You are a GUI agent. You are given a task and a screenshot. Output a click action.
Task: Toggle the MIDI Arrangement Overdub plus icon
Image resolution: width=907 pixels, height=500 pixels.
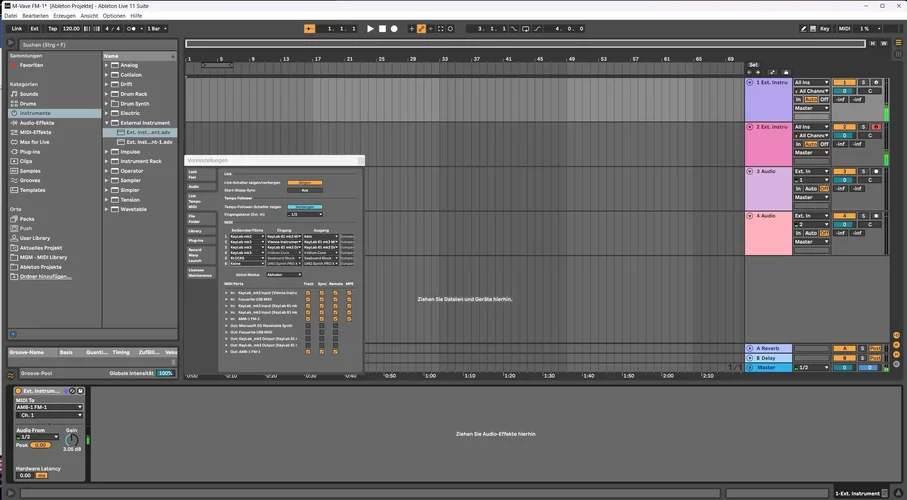411,28
